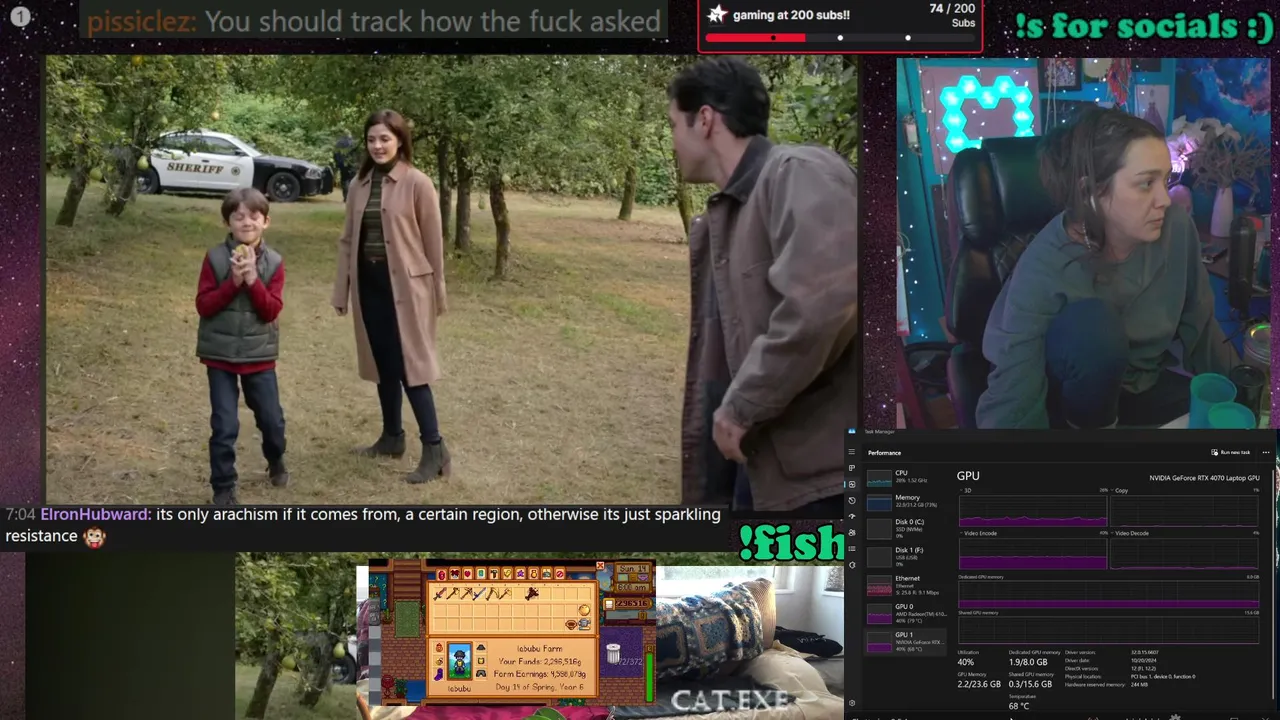Click the pants equipment slot

[481, 673]
